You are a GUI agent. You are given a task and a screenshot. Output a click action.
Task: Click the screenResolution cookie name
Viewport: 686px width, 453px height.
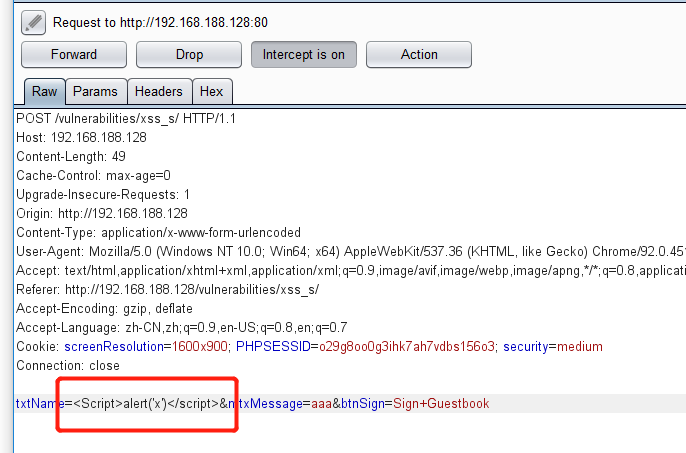114,347
